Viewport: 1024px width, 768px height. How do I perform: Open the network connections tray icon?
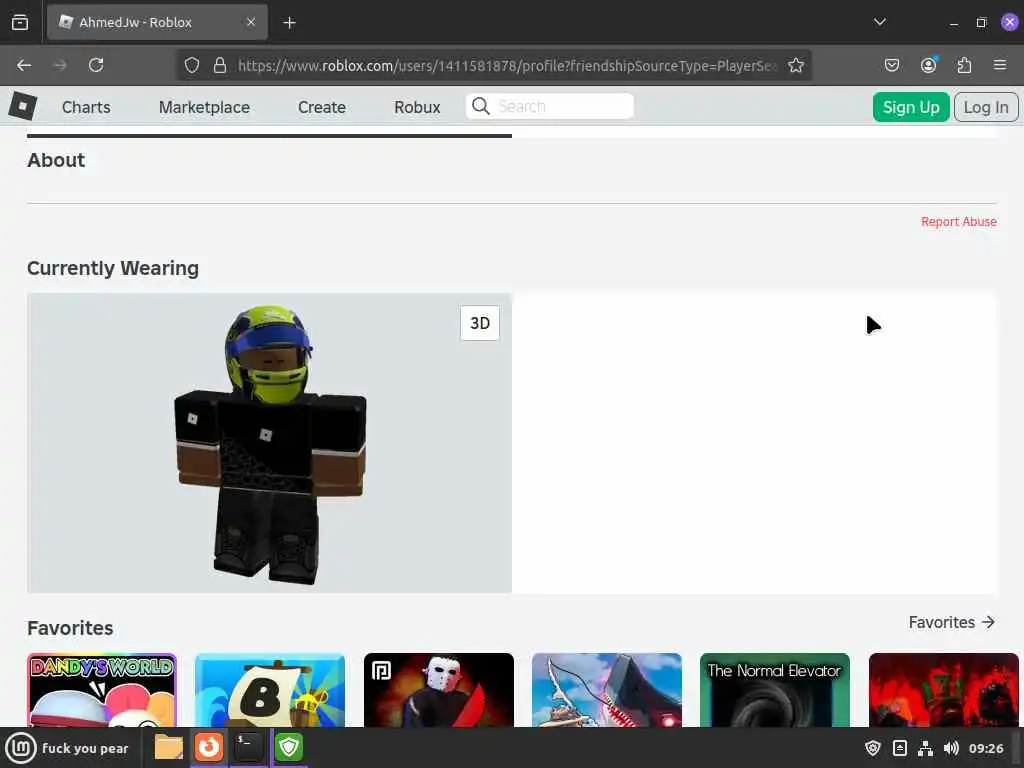925,748
